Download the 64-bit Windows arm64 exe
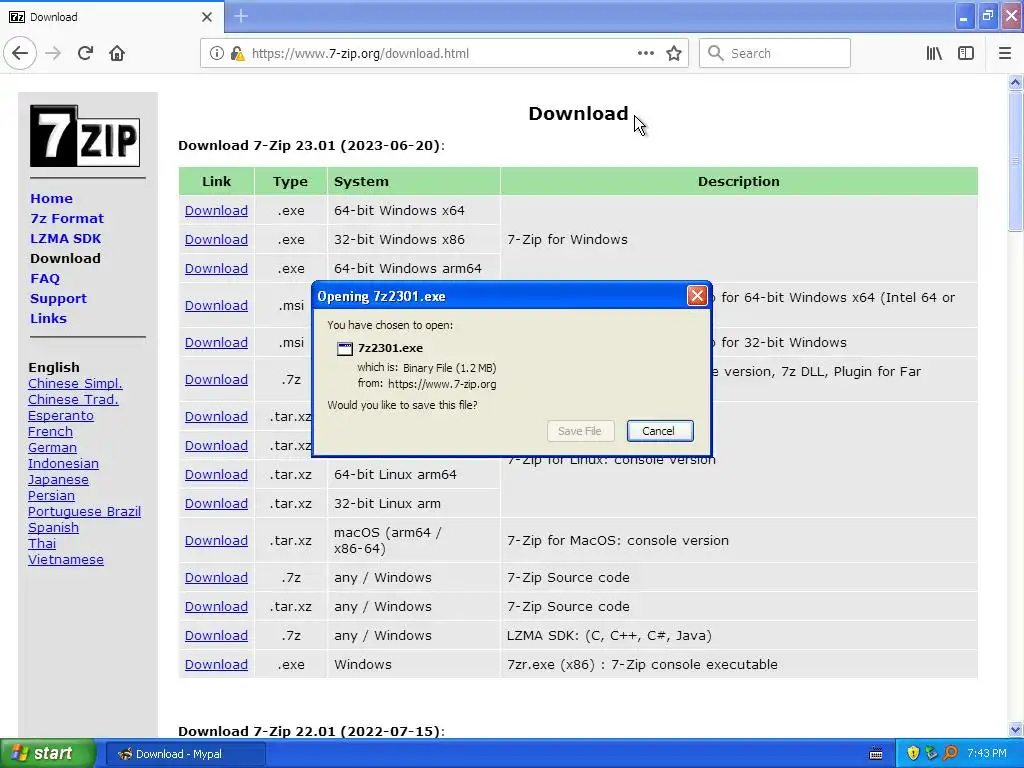Viewport: 1024px width, 768px height. [216, 268]
